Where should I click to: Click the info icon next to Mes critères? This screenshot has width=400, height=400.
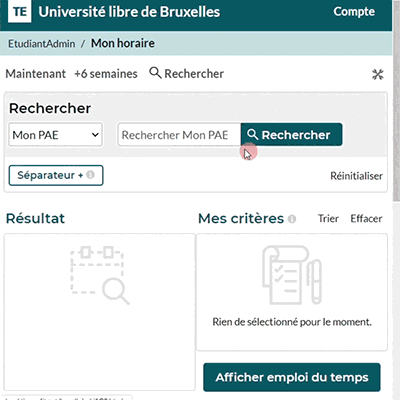tap(292, 219)
